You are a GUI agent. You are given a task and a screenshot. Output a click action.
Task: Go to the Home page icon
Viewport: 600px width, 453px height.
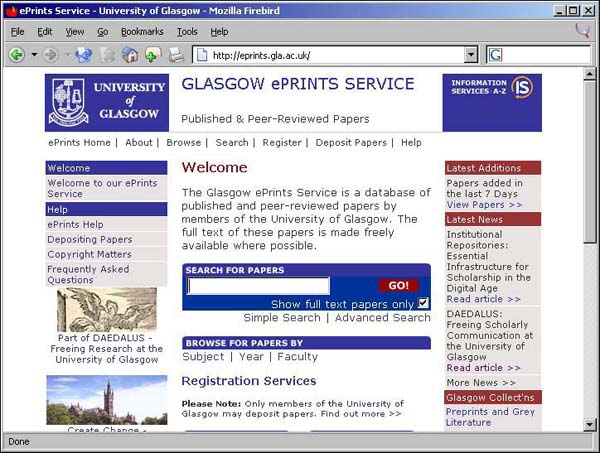(129, 55)
